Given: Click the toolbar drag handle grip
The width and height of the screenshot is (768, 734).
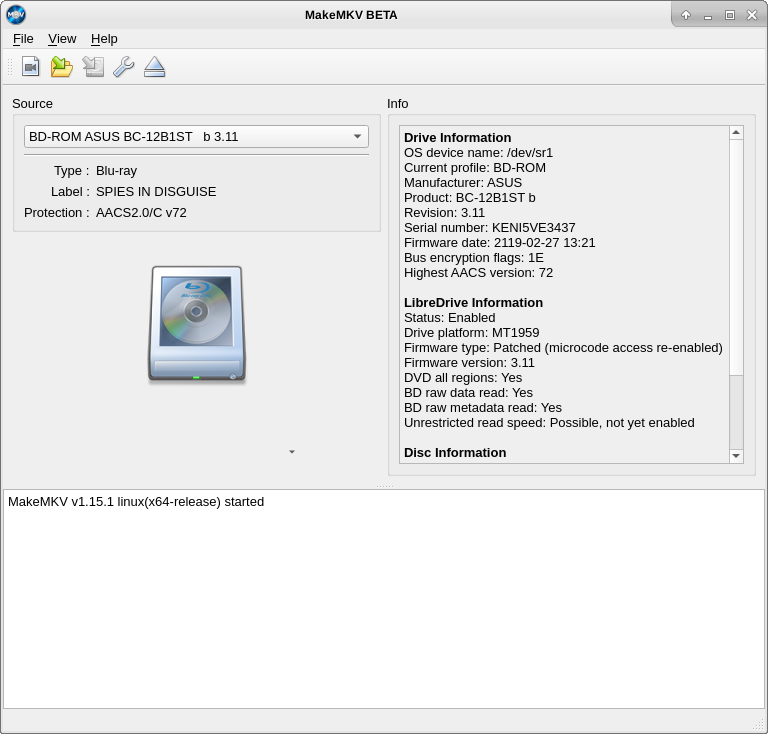Looking at the screenshot, I should coord(10,67).
